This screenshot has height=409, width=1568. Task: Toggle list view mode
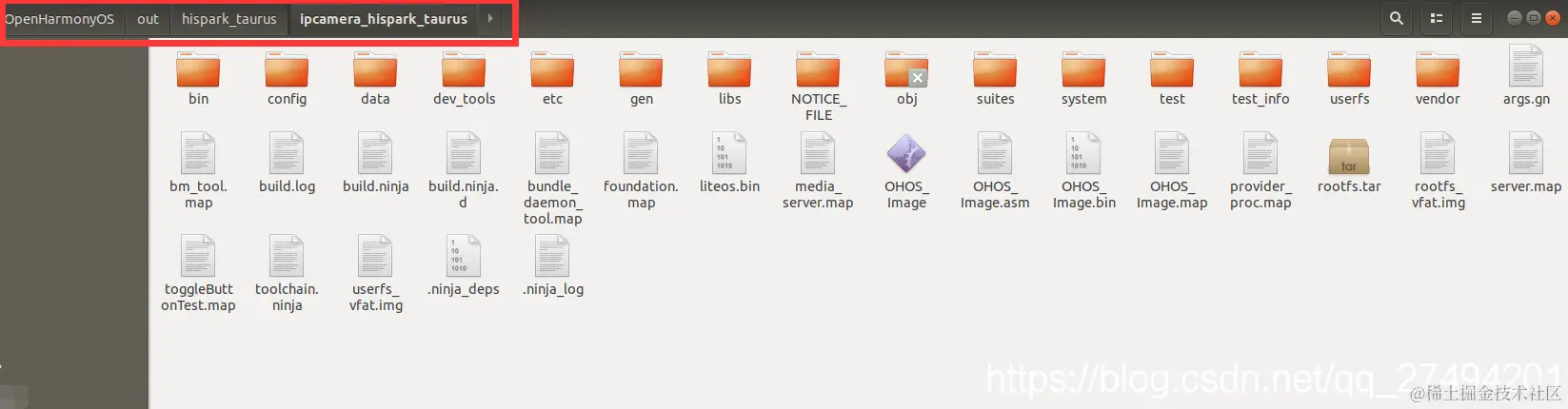pos(1437,18)
